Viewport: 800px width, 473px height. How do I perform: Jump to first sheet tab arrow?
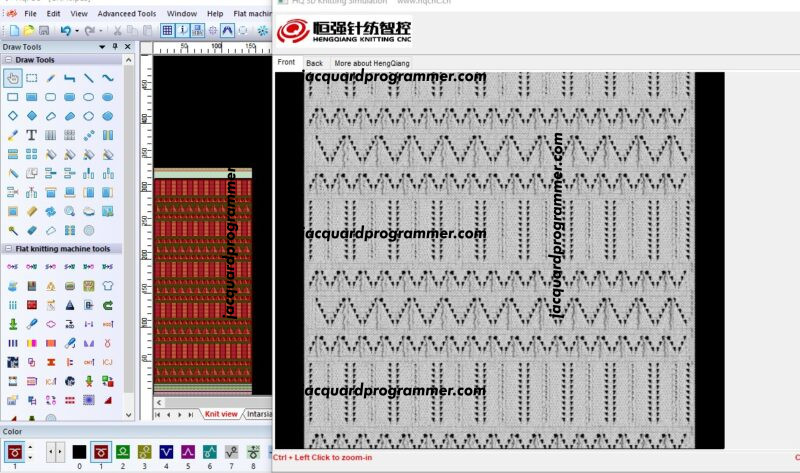pos(158,414)
